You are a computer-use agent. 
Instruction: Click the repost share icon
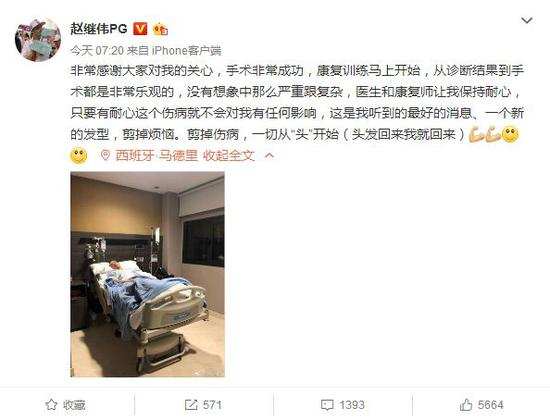[x=191, y=405]
